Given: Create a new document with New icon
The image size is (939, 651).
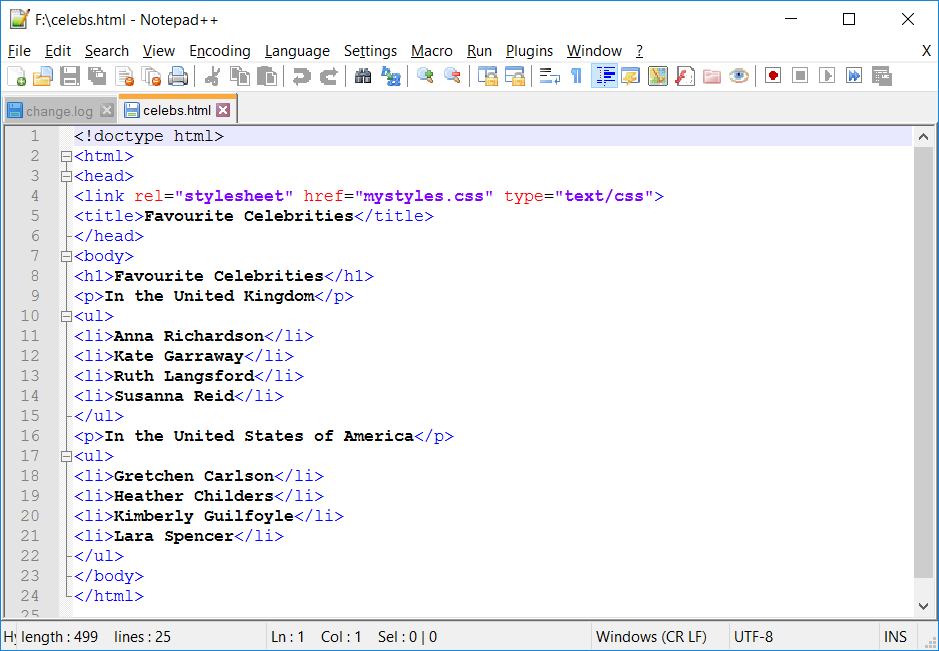Looking at the screenshot, I should (17, 77).
